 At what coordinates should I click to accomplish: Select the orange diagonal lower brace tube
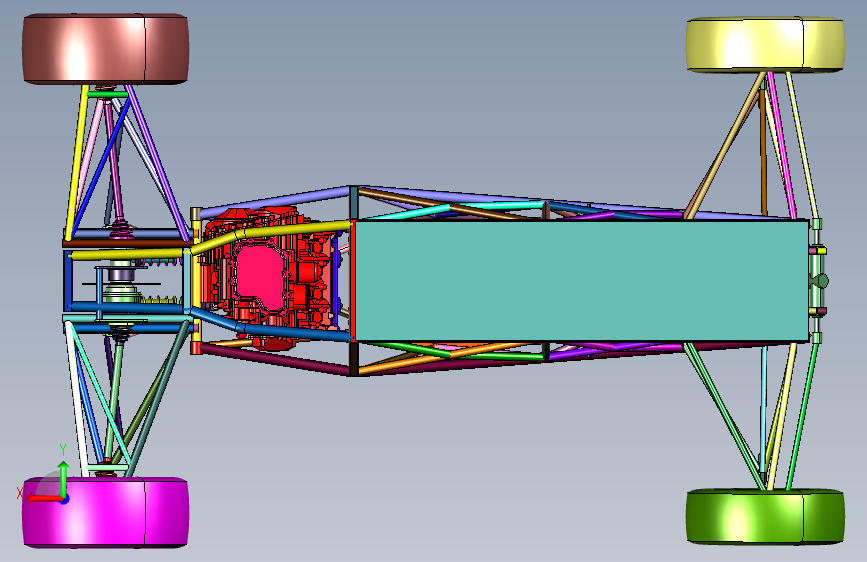pos(442,358)
